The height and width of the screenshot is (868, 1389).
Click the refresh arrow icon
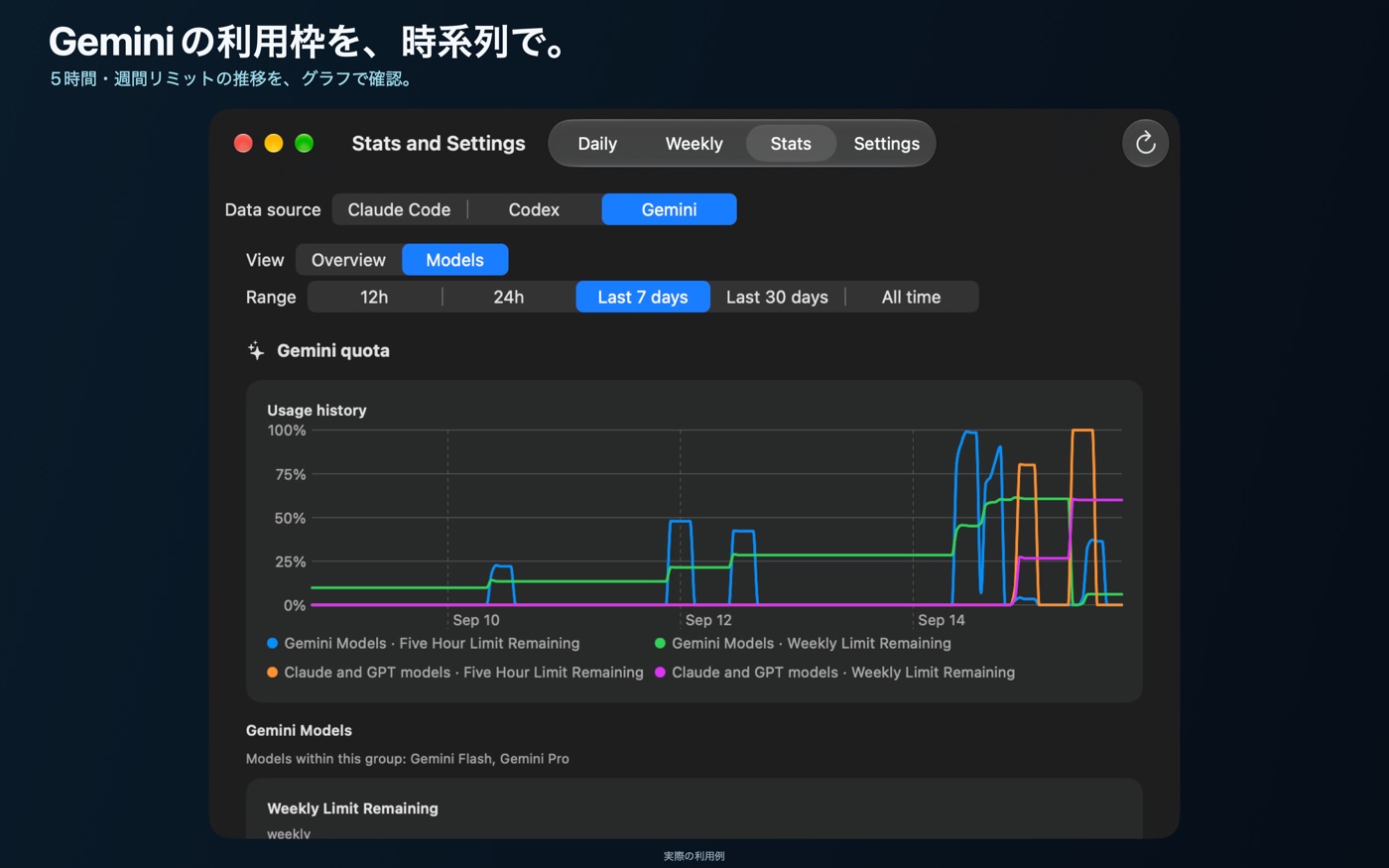[x=1145, y=143]
